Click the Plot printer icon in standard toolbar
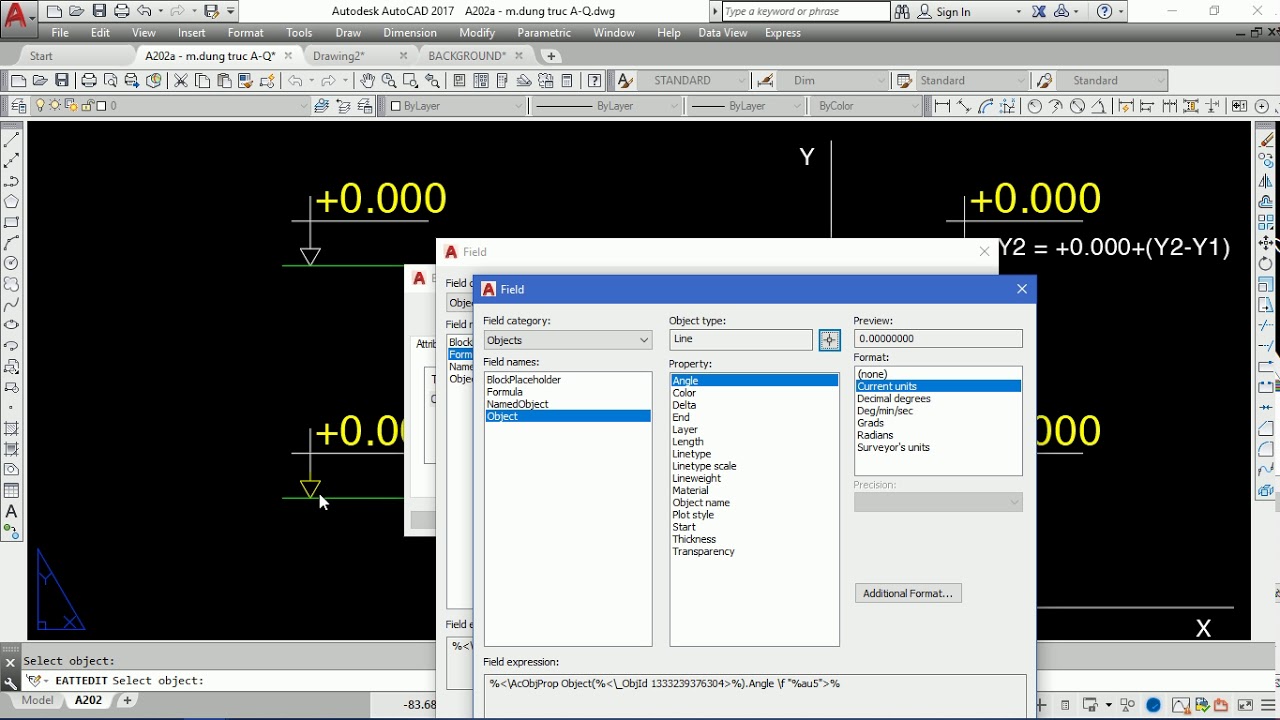Viewport: 1280px width, 720px height. tap(89, 81)
